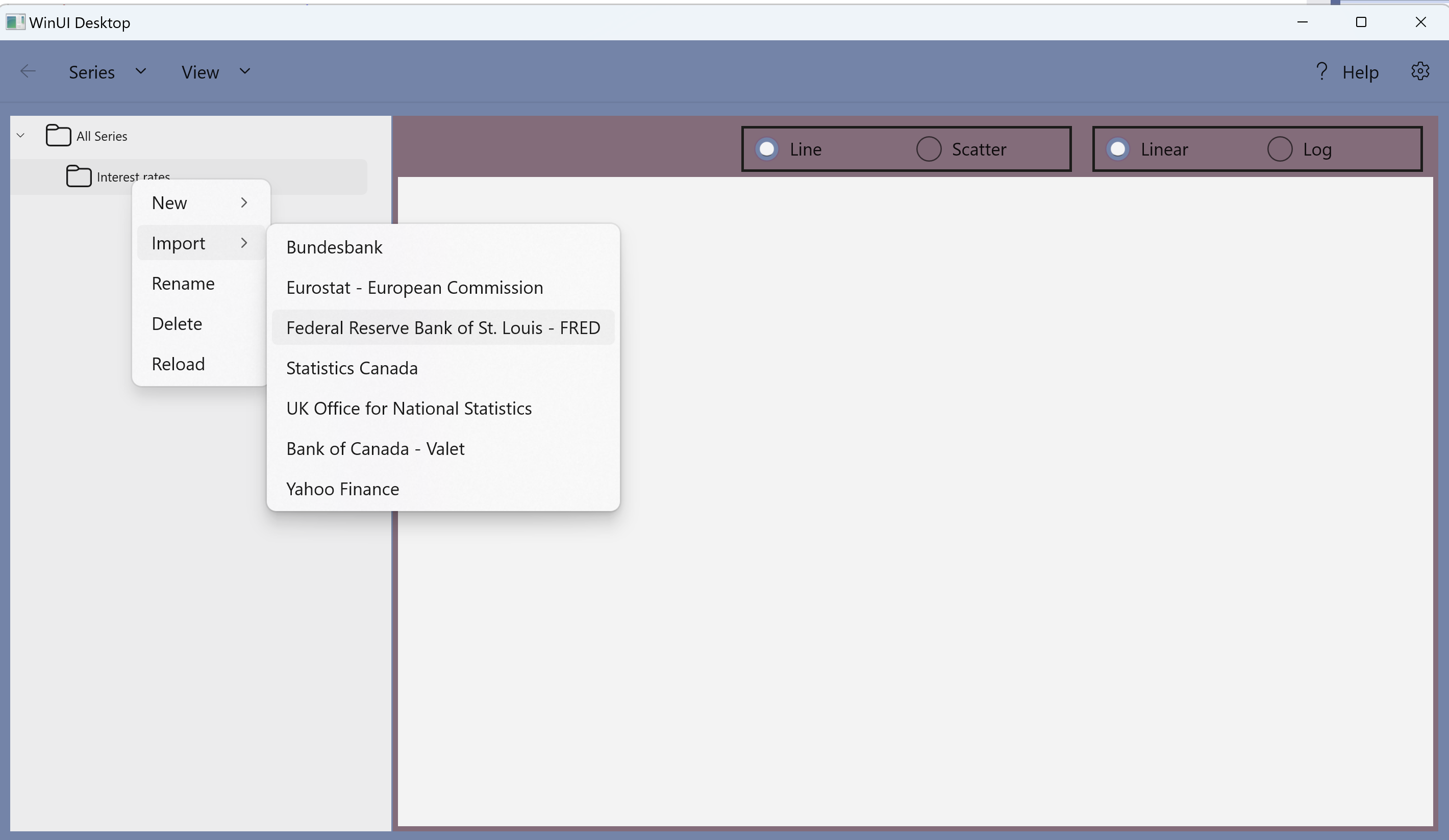This screenshot has width=1449, height=840.
Task: Expand the New submenu arrow
Action: pyautogui.click(x=244, y=203)
